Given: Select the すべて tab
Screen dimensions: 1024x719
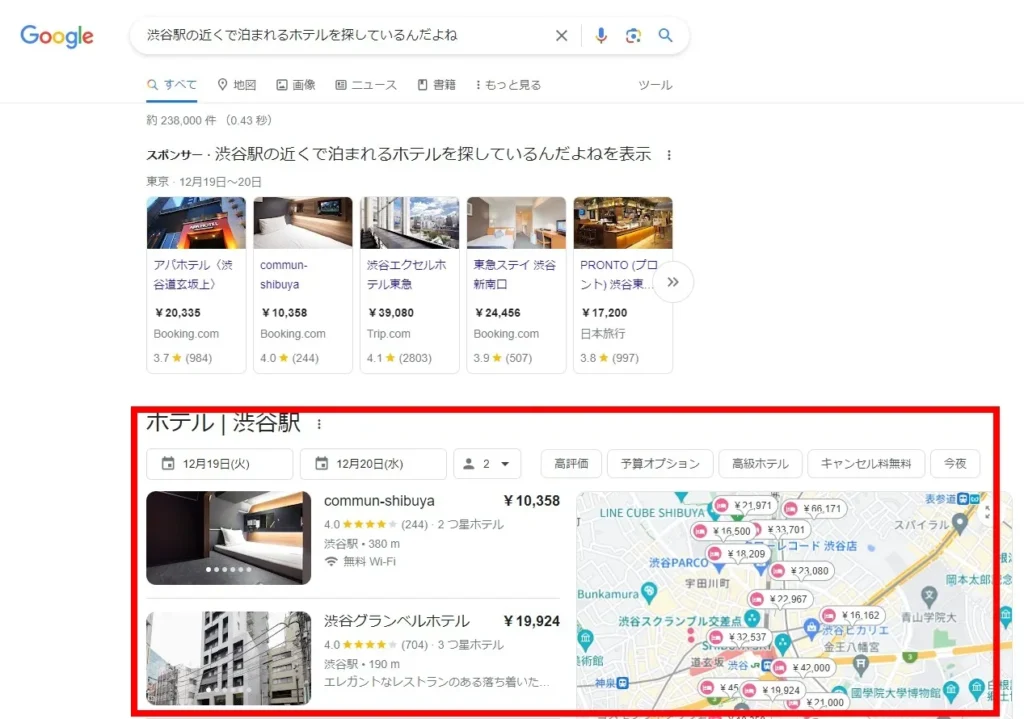Looking at the screenshot, I should (172, 85).
